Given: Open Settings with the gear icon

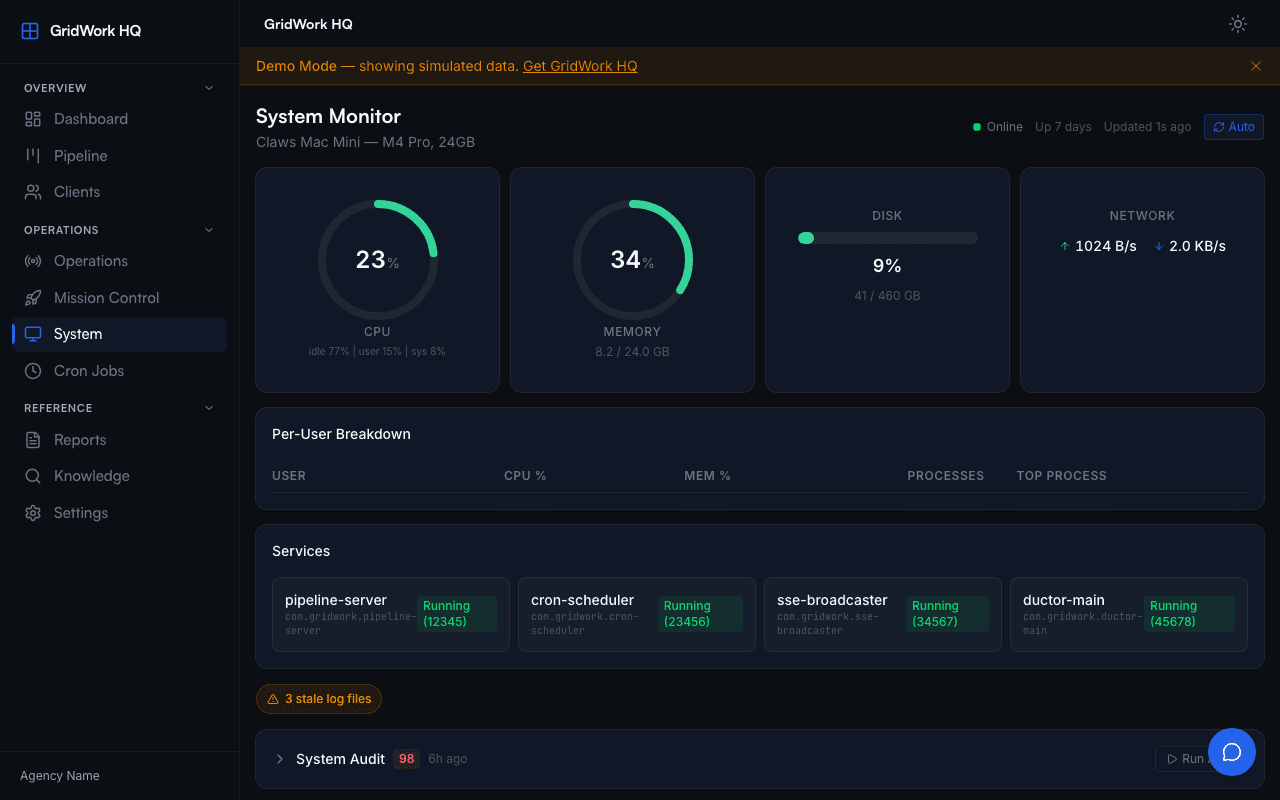Looking at the screenshot, I should 32,512.
